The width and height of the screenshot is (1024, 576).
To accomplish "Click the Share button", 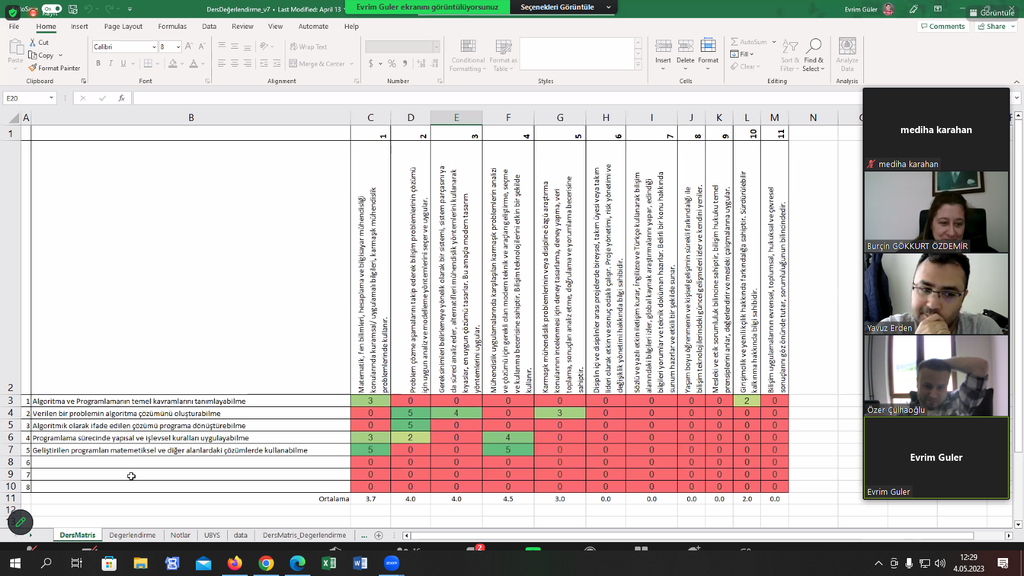I will (991, 26).
